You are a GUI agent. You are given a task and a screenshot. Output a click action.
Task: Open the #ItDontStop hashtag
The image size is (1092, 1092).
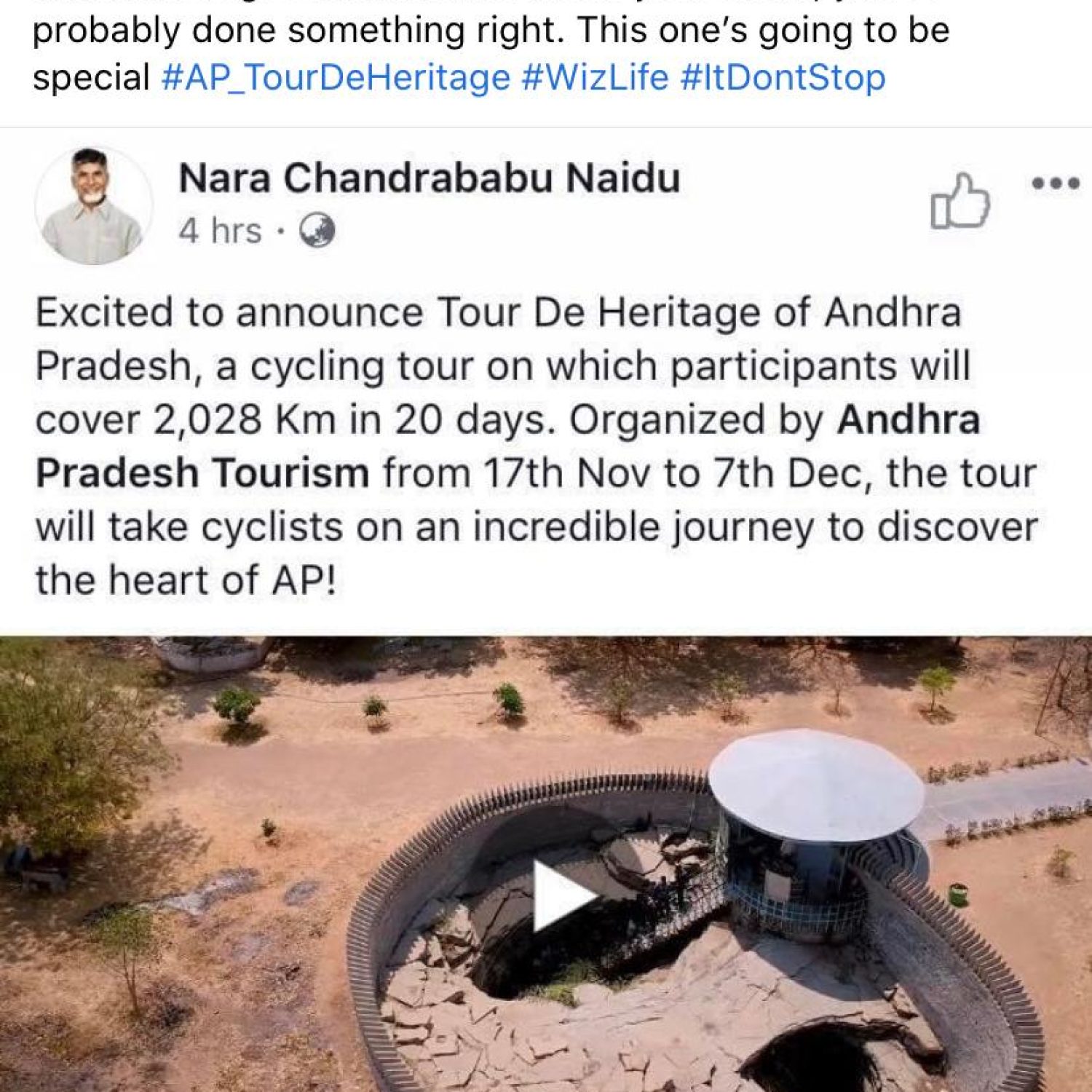[x=783, y=78]
